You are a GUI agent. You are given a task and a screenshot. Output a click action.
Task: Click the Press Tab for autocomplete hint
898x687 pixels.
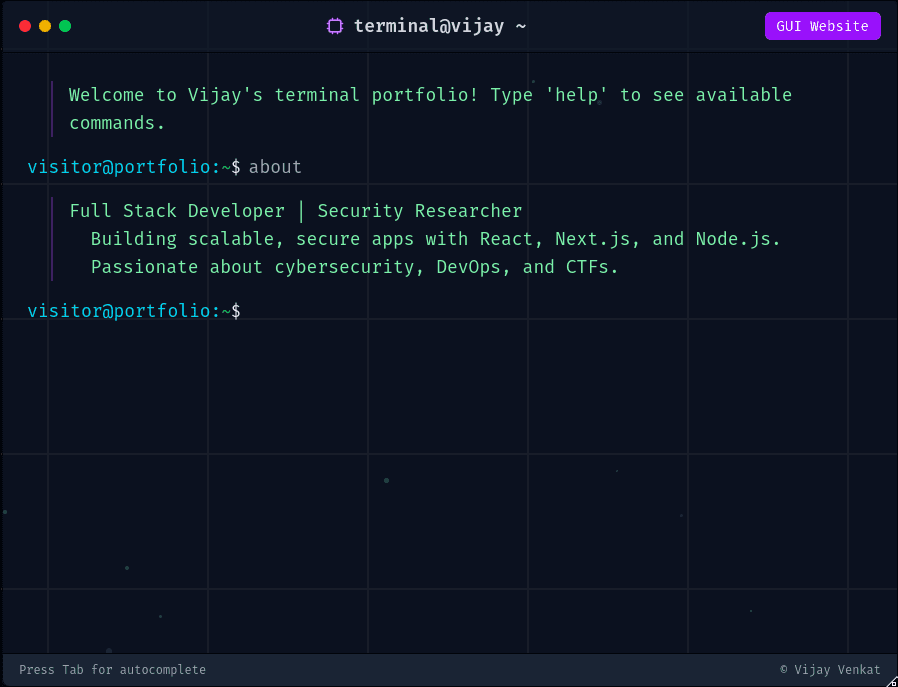(112, 670)
